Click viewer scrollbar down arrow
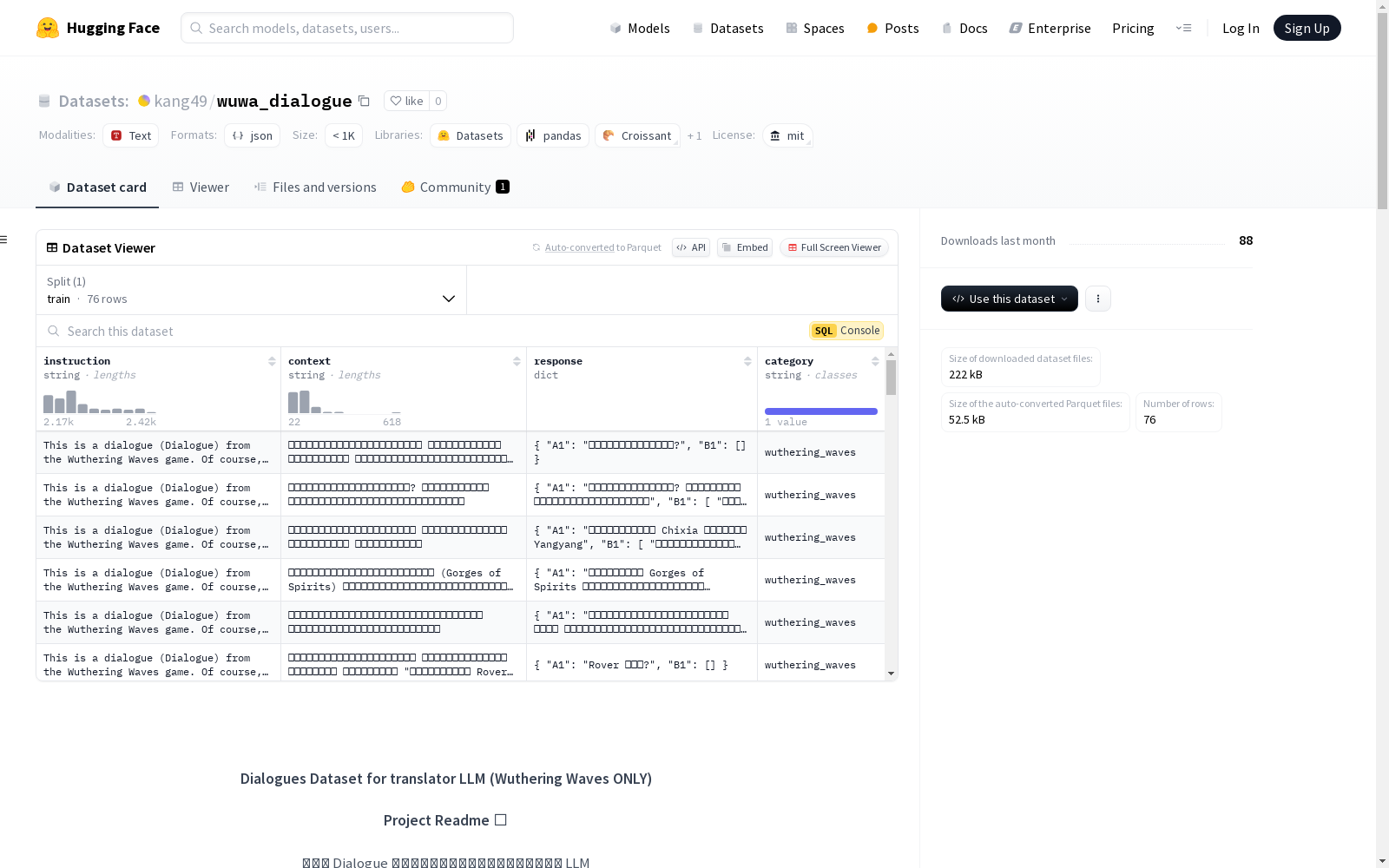Viewport: 1389px width, 868px height. (891, 674)
